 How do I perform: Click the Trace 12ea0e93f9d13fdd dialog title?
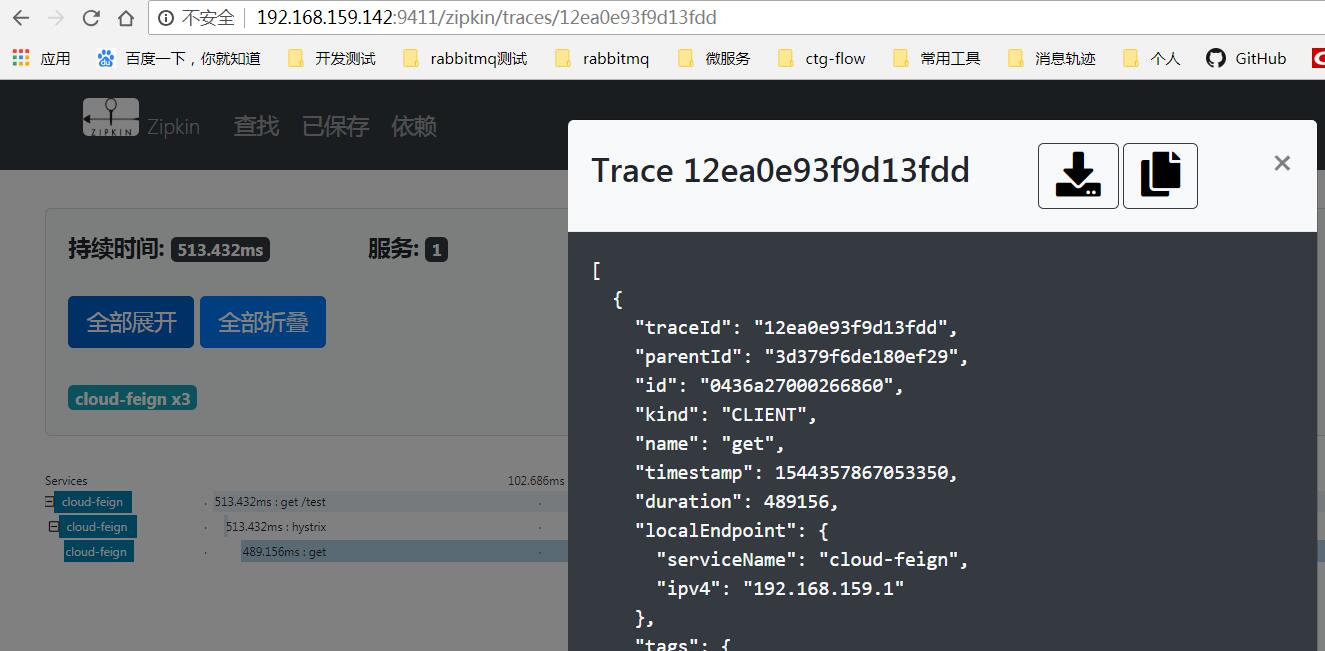[x=780, y=171]
